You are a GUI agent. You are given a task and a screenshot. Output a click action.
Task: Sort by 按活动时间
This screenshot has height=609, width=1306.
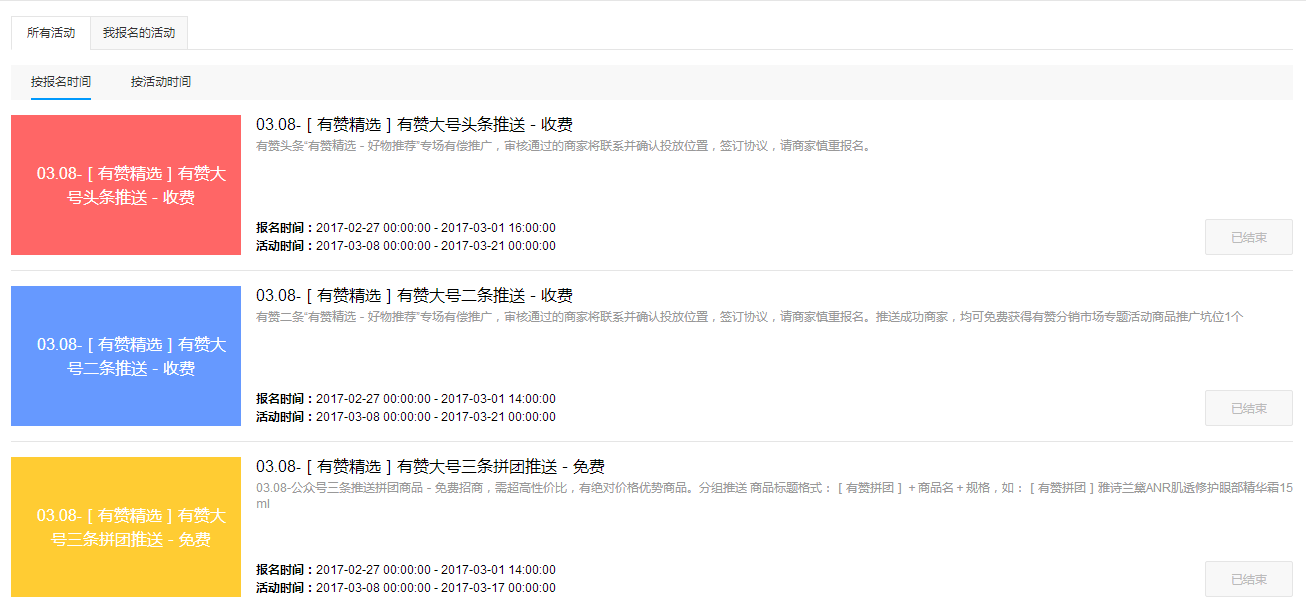point(161,82)
